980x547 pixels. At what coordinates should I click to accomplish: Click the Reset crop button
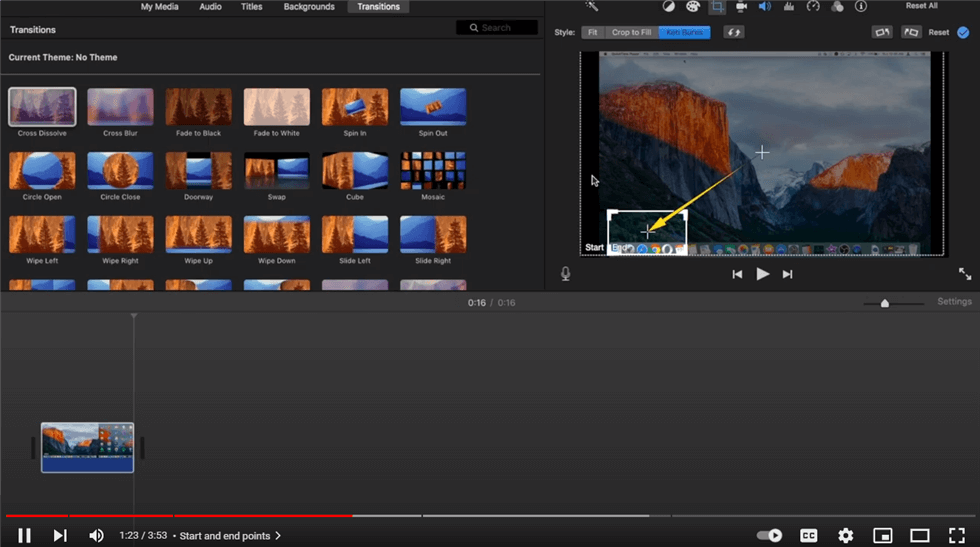(x=938, y=33)
